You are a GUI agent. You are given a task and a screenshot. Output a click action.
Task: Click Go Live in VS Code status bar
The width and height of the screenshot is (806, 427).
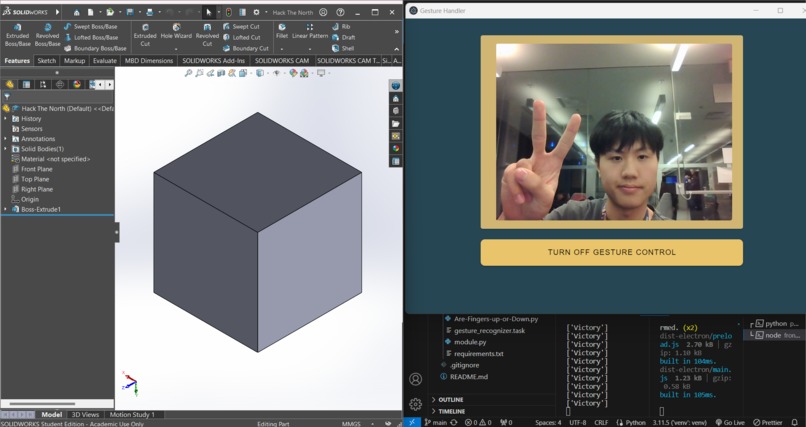tap(730, 422)
